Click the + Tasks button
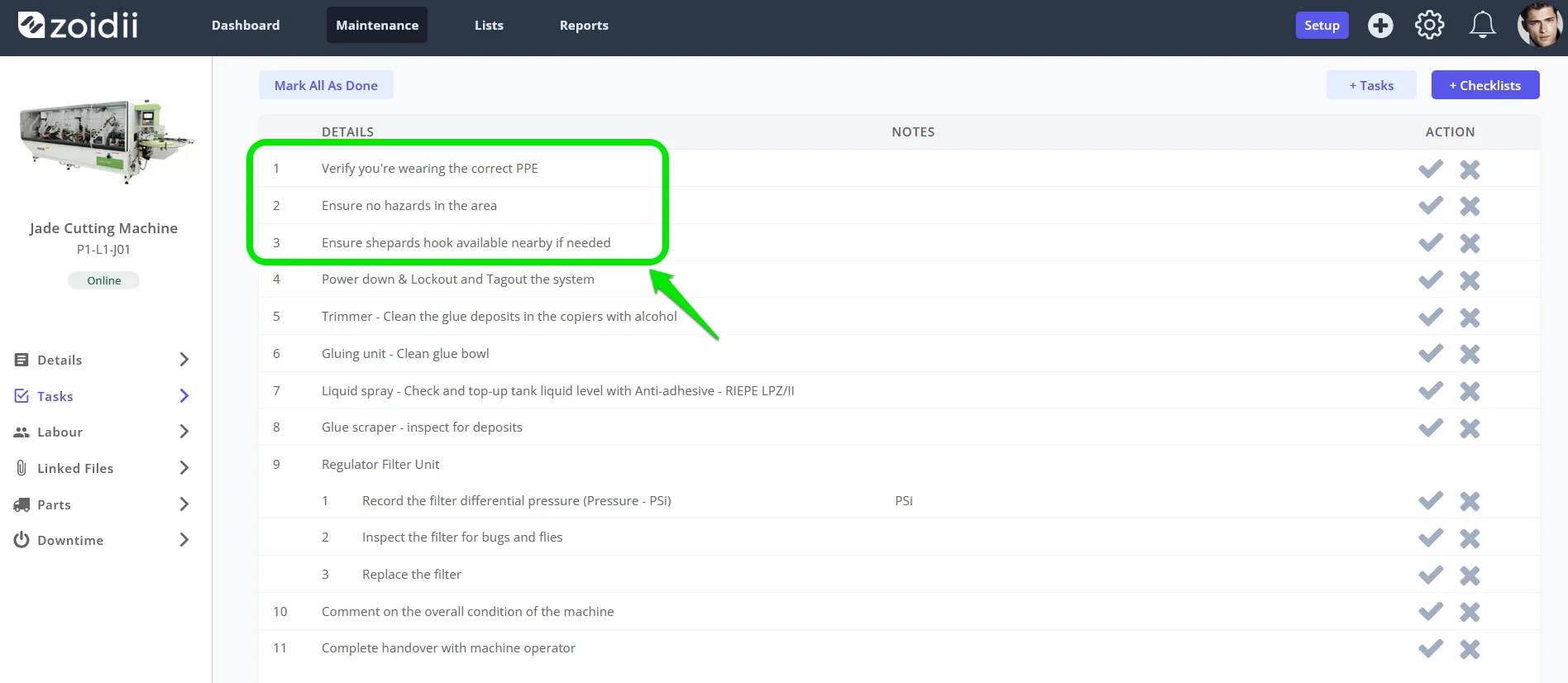Screen dimensions: 1568x683 (1371, 85)
